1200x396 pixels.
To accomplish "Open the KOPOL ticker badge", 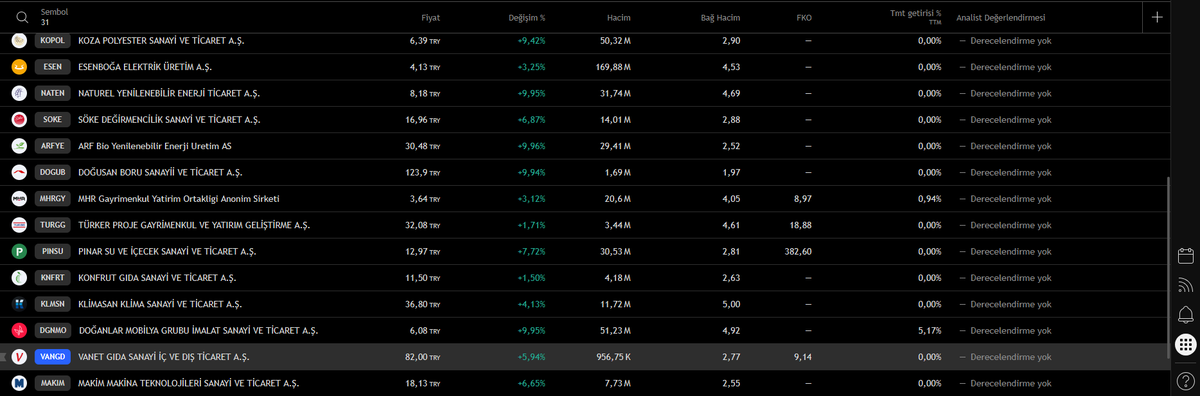I will (x=52, y=40).
